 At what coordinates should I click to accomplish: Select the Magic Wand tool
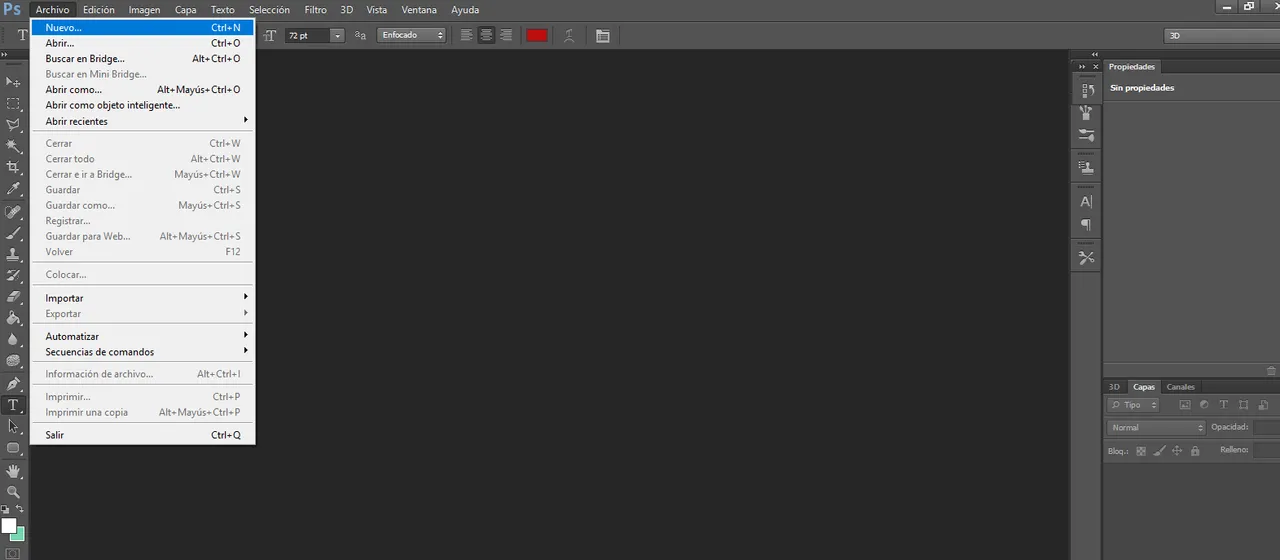tap(14, 146)
